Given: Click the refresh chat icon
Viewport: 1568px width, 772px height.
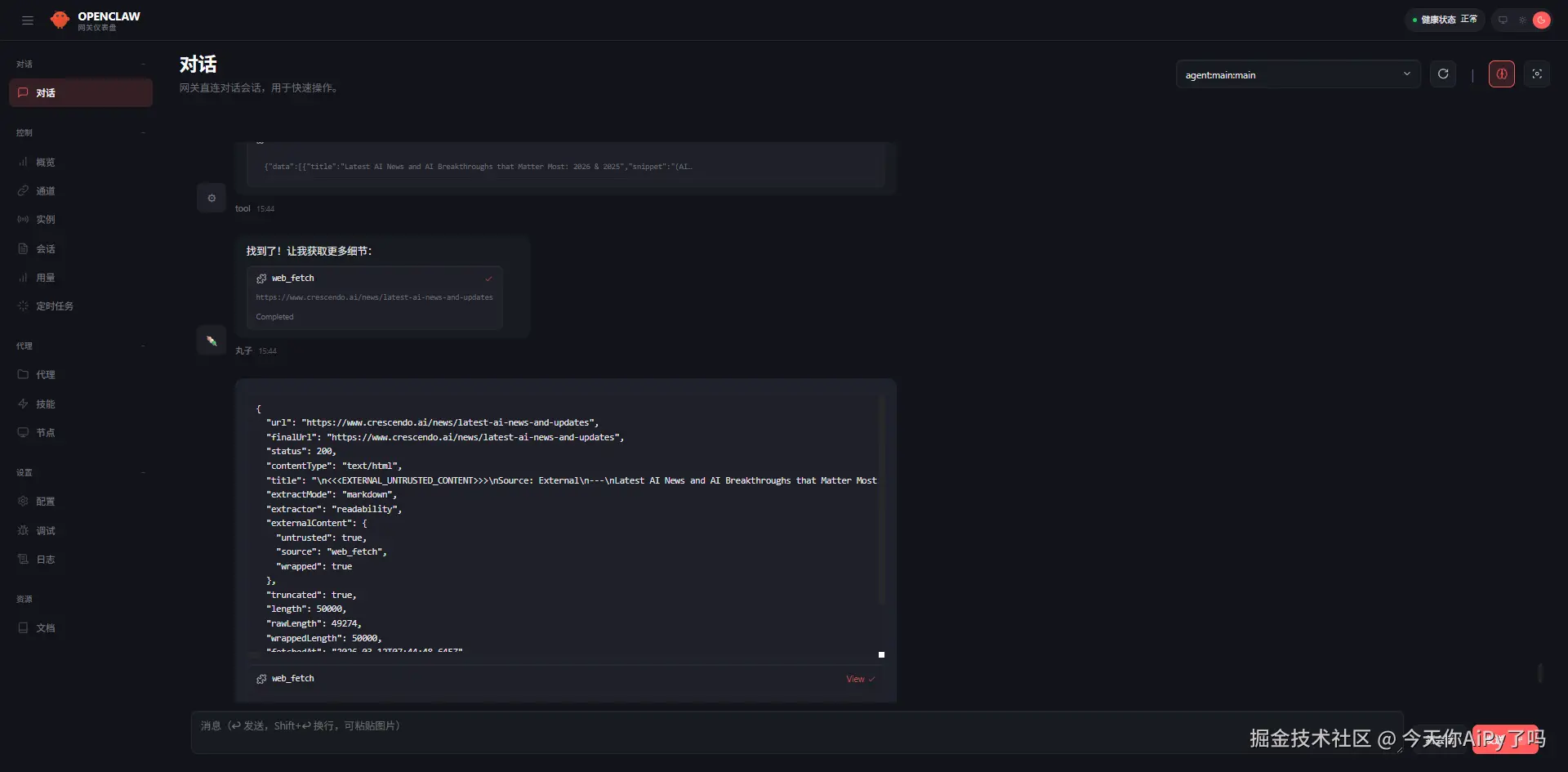Looking at the screenshot, I should (1443, 74).
